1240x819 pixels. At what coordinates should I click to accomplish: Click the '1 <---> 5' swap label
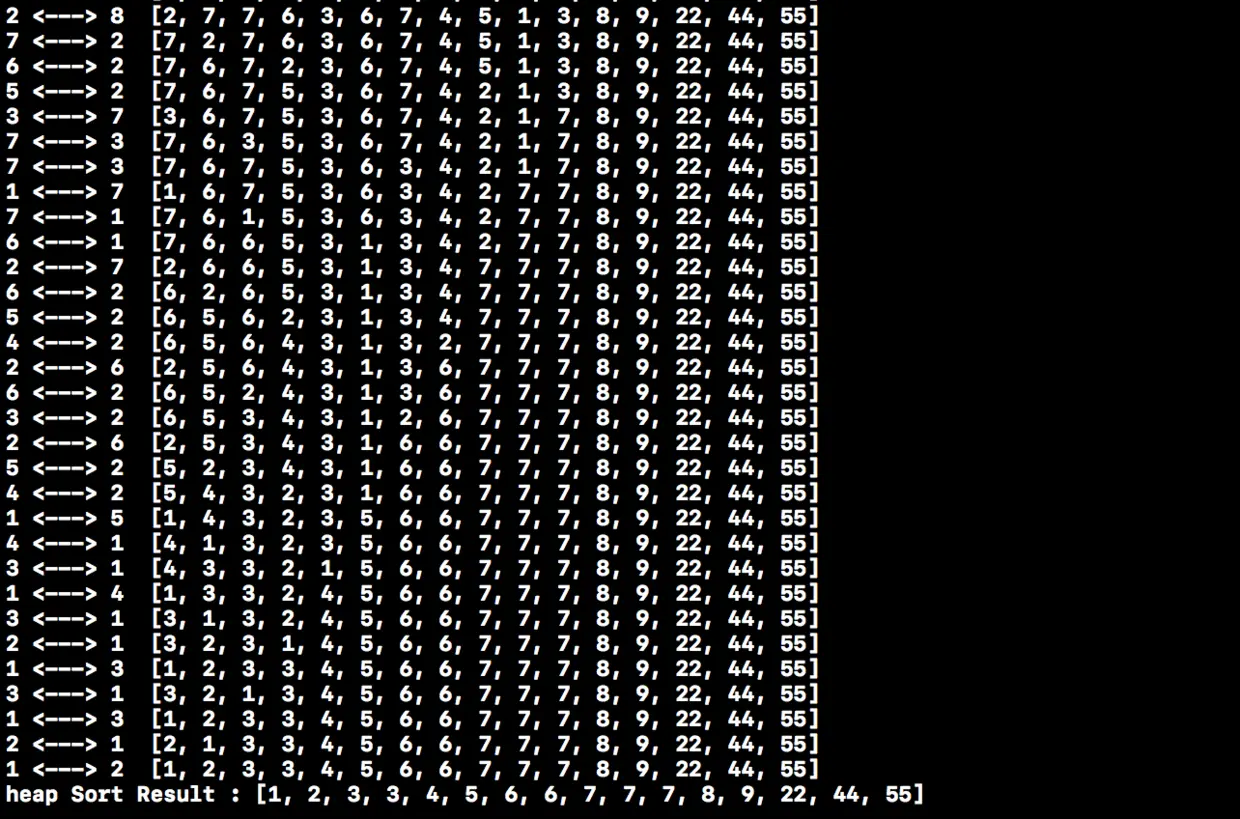(65, 518)
